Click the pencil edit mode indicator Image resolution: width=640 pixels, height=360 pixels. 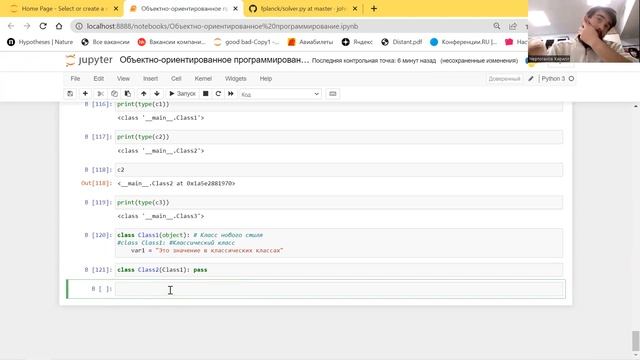[531, 79]
